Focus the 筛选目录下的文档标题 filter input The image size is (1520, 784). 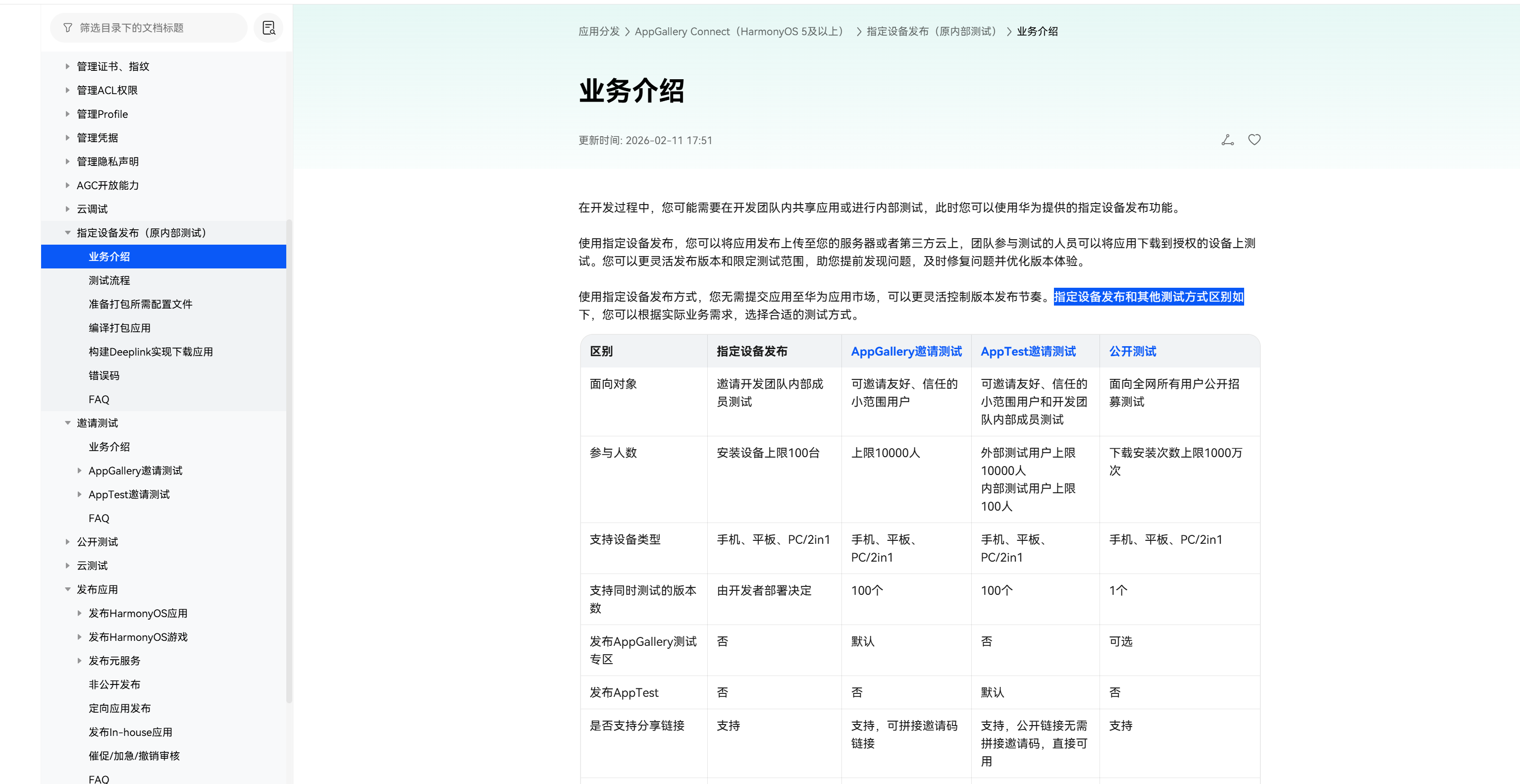(154, 28)
